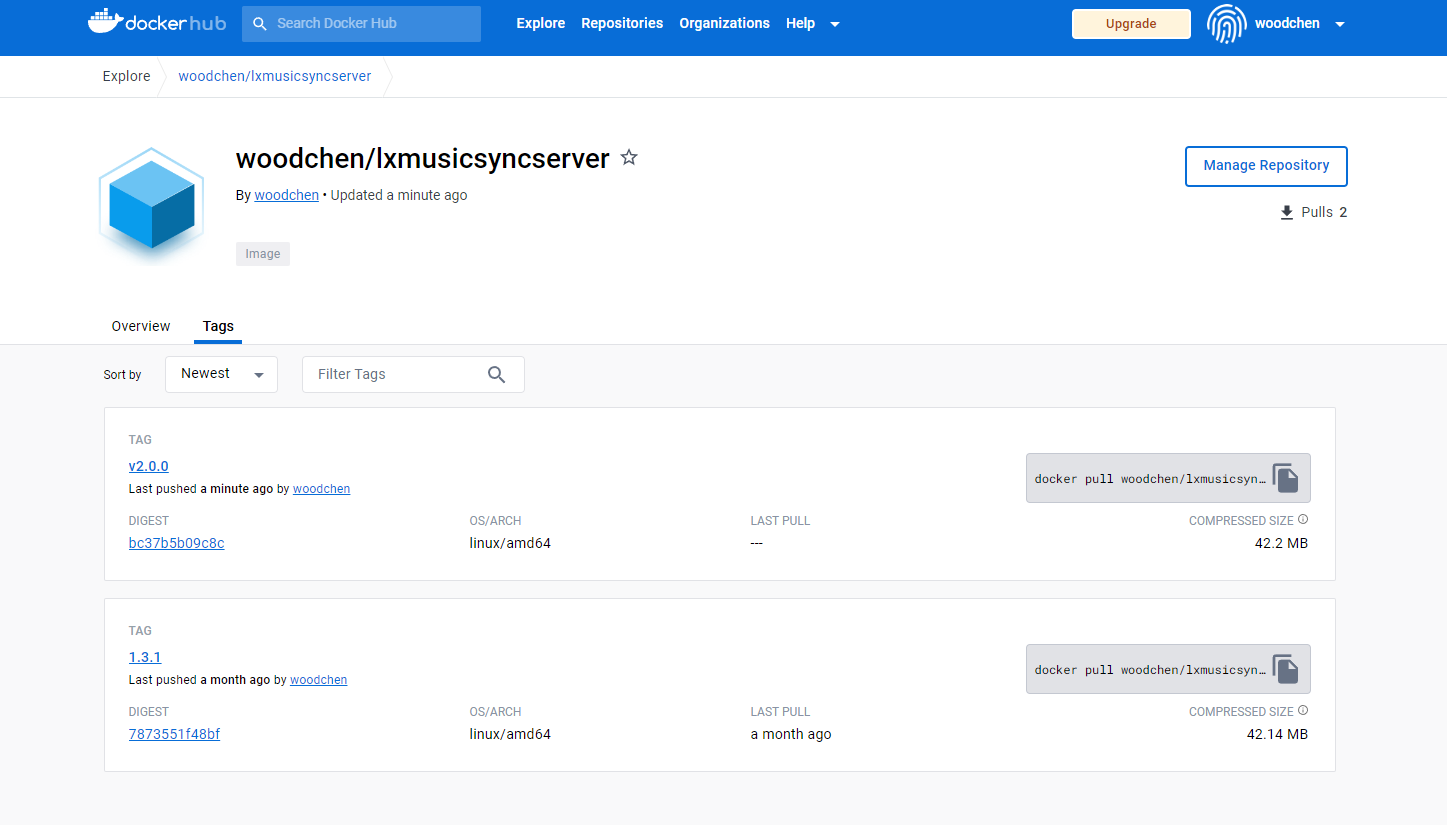
Task: Click the Upgrade button
Action: click(1131, 24)
